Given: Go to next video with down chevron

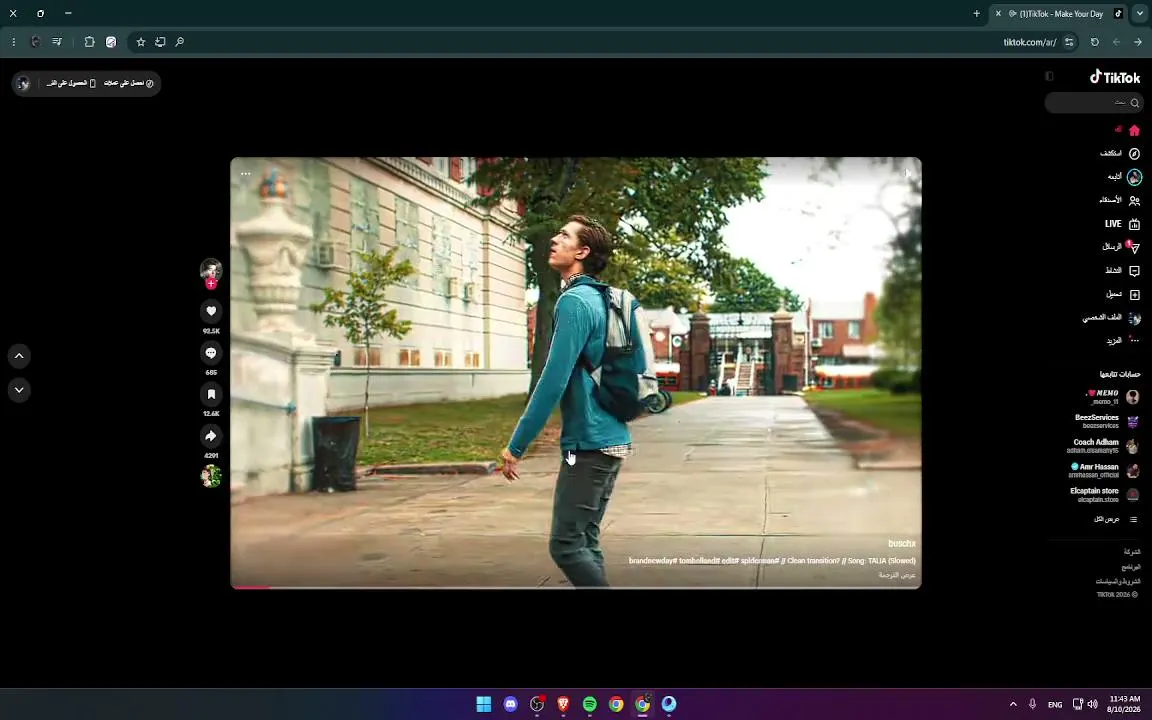Looking at the screenshot, I should [19, 390].
